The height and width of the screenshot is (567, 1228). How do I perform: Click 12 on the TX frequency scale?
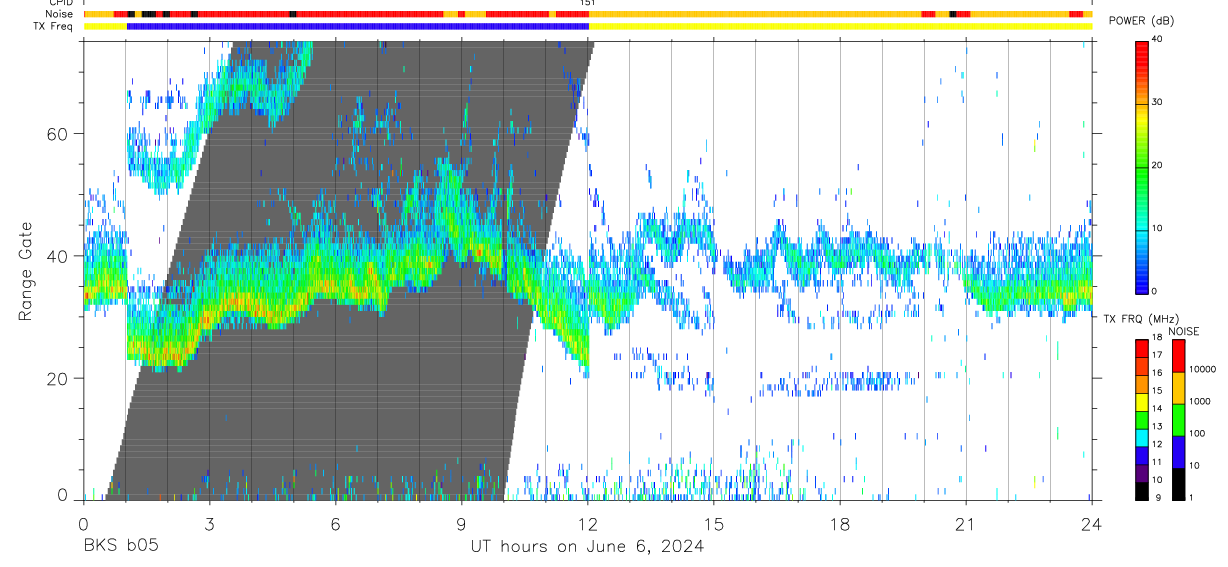1158,444
